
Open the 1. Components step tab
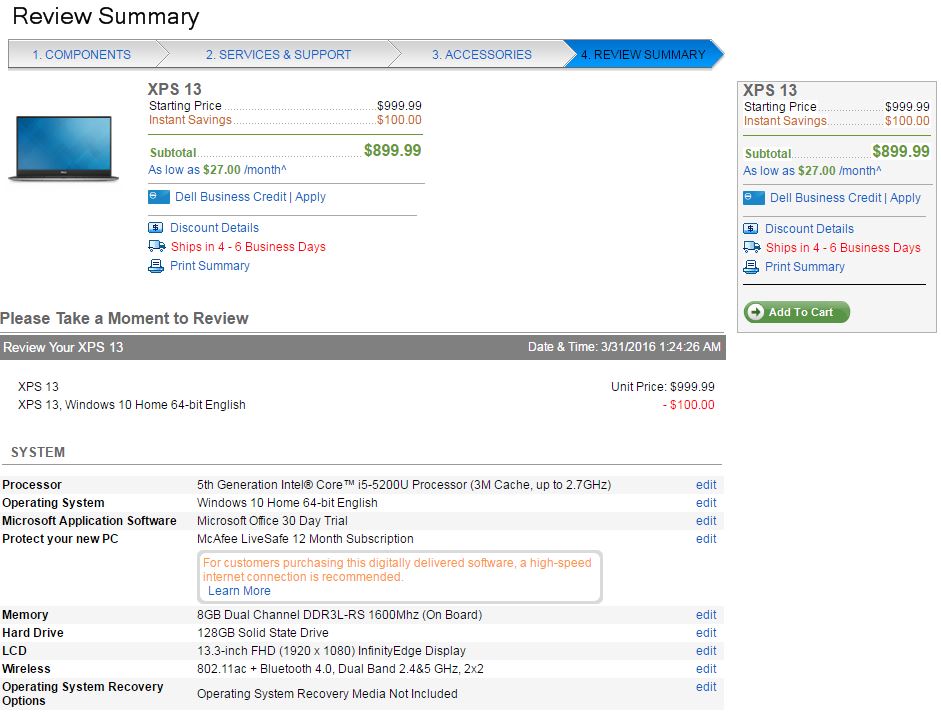pyautogui.click(x=82, y=55)
